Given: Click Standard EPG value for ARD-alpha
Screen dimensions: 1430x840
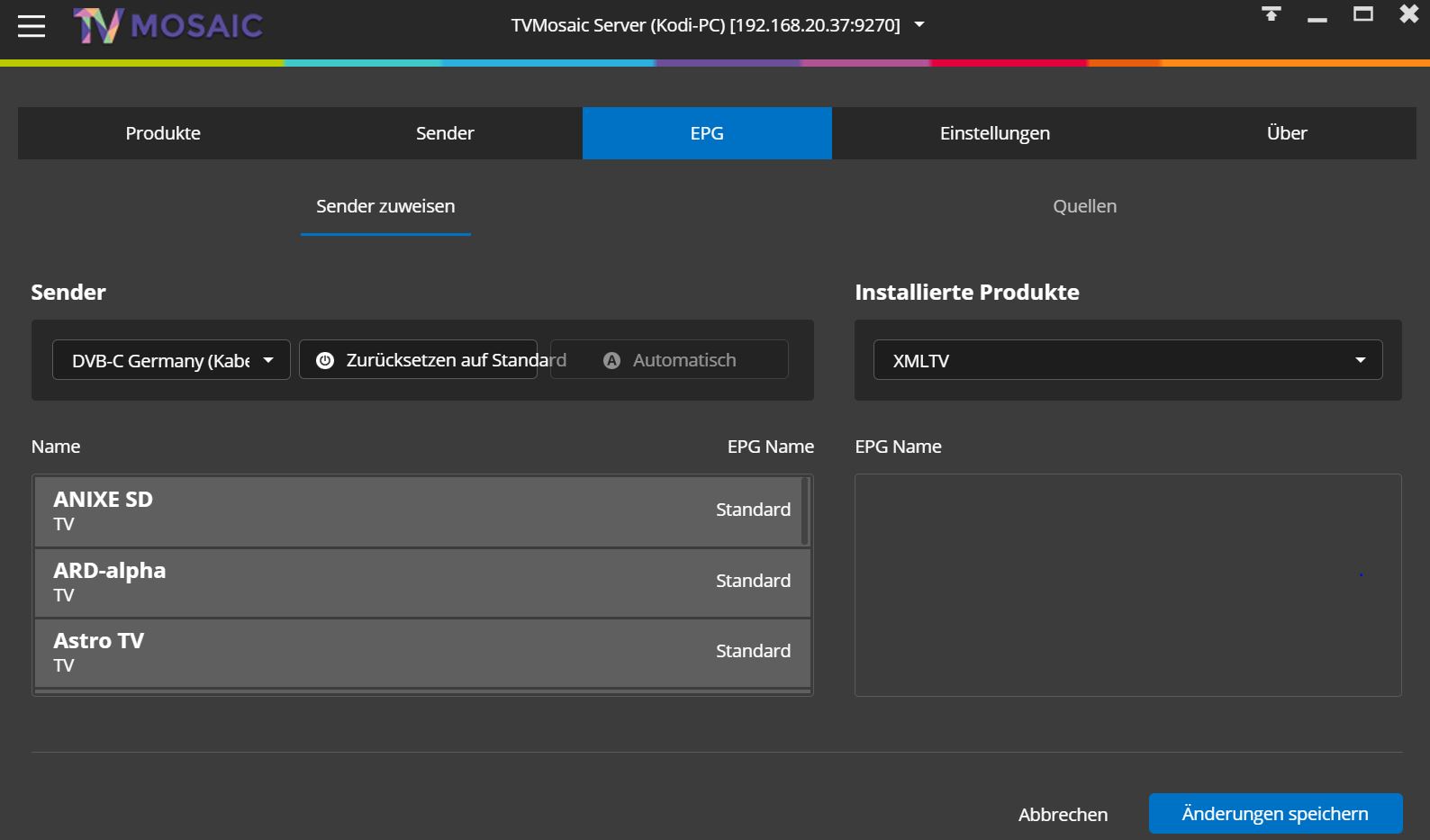Looking at the screenshot, I should 753,581.
